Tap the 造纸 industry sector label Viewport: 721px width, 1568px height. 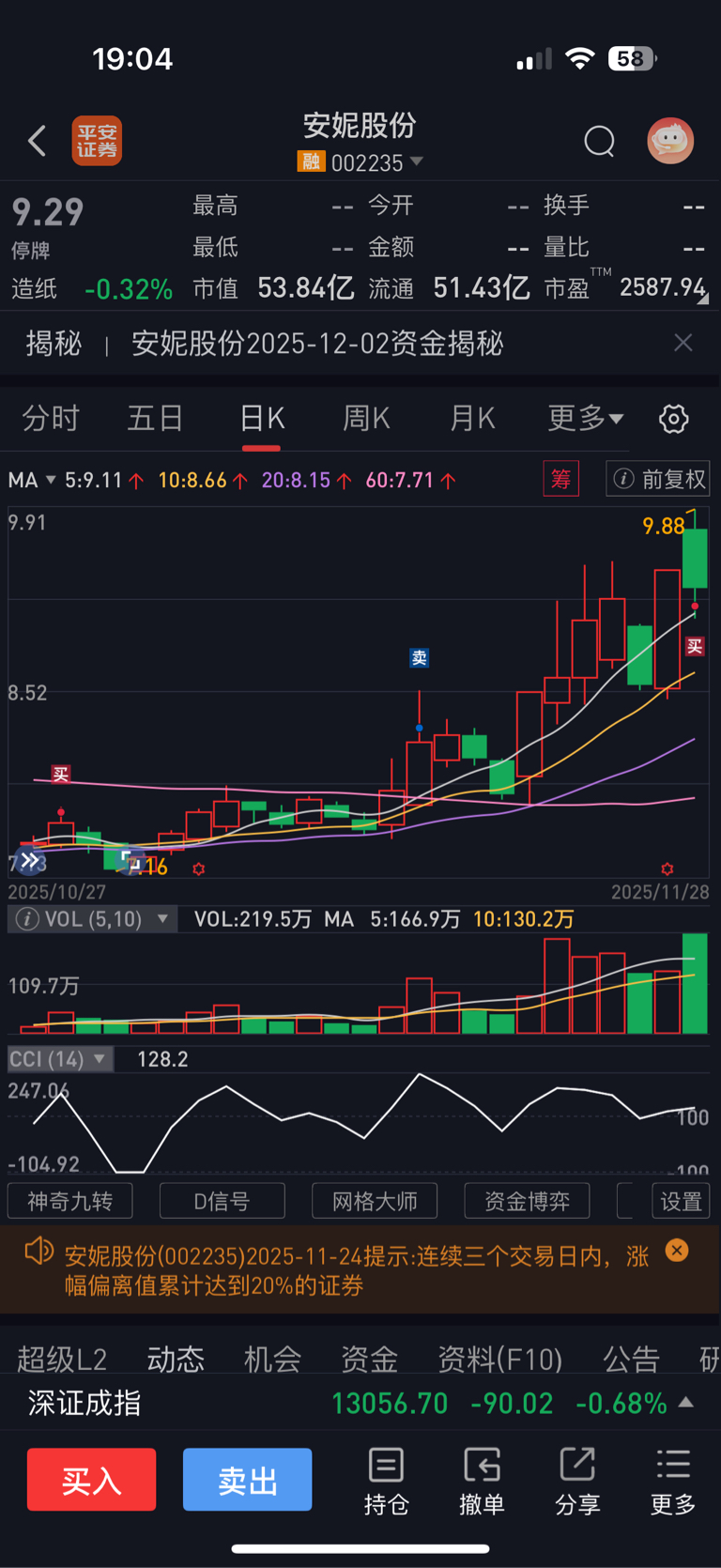(x=34, y=289)
